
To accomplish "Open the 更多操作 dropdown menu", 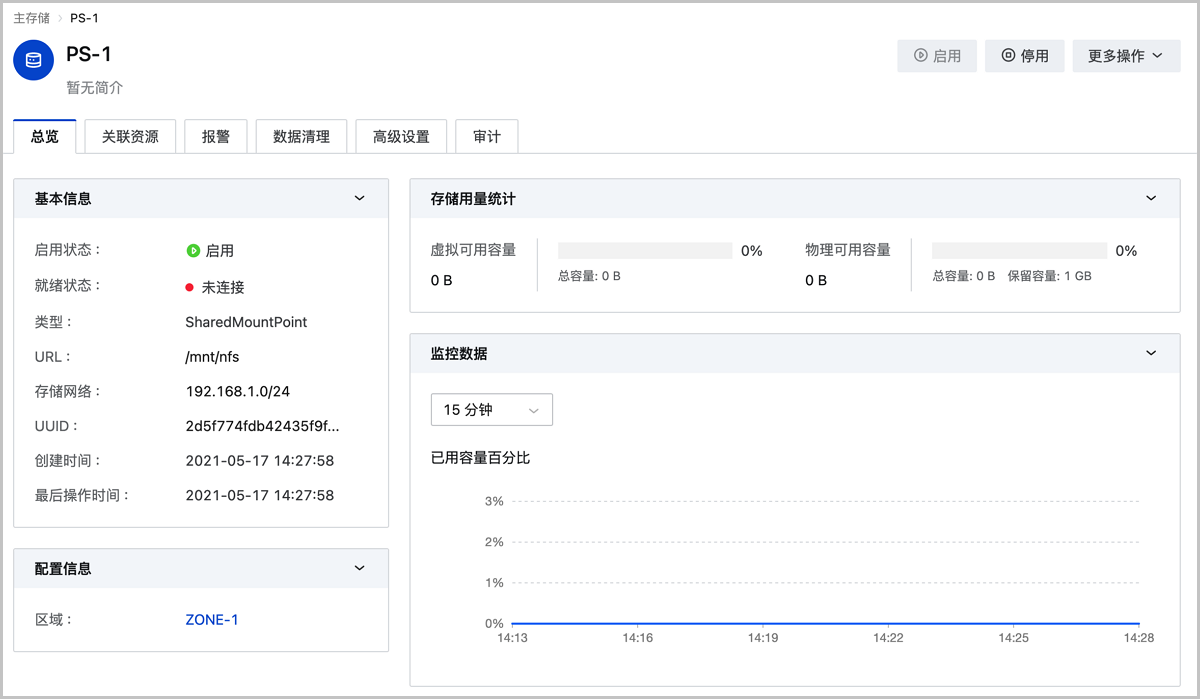I will coord(1125,56).
